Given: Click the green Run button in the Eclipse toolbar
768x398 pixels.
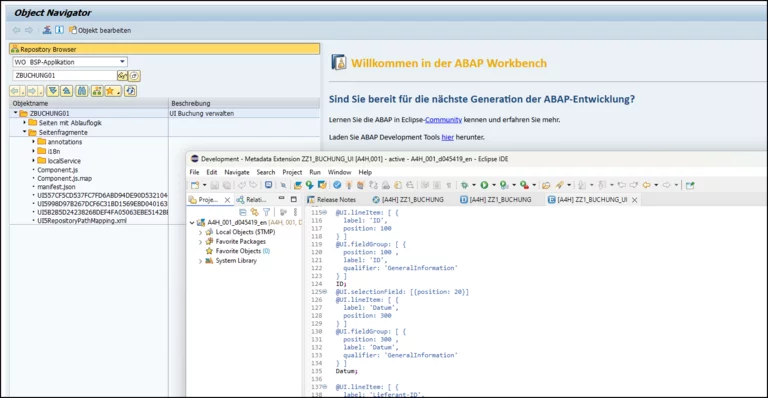Looking at the screenshot, I should pyautogui.click(x=484, y=185).
